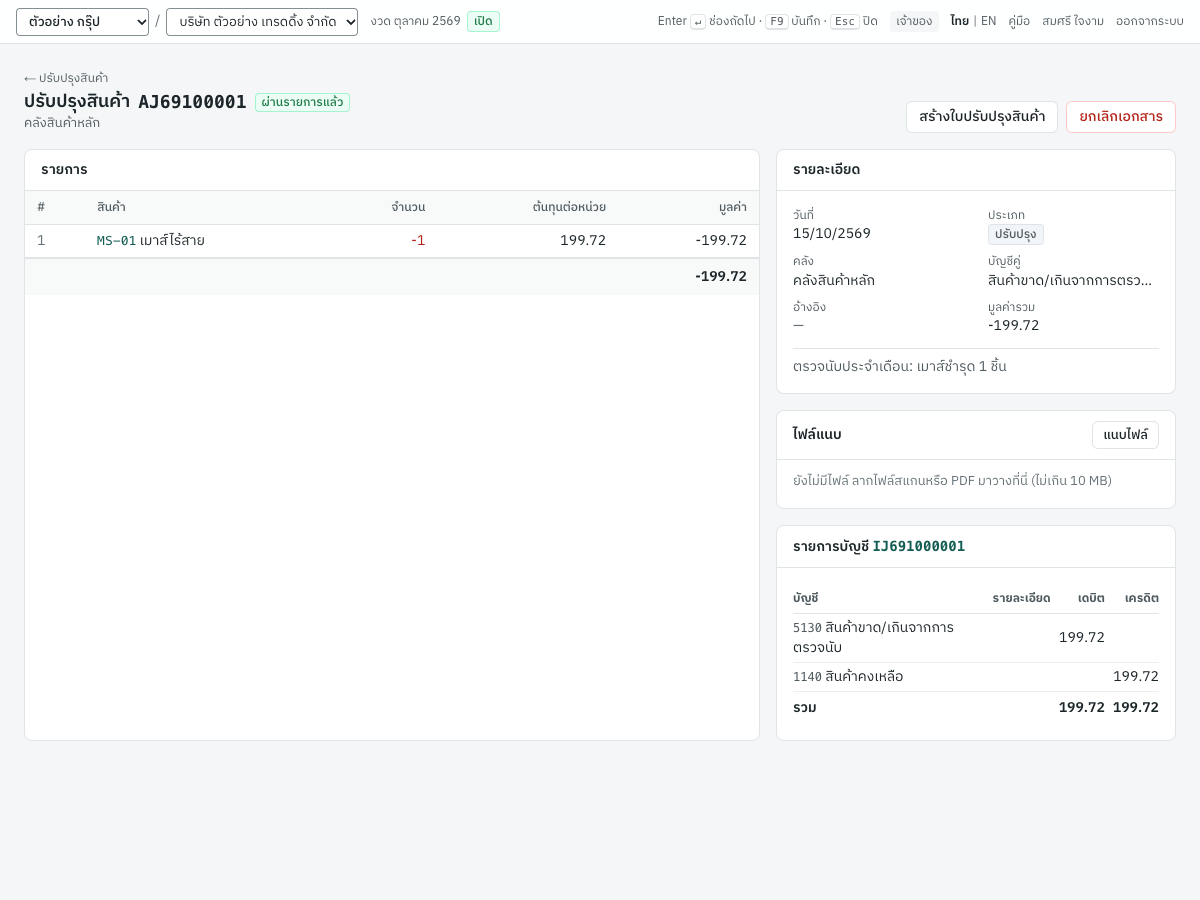Open the บริษัท ตัวอย่าง เทรดดิ้ง company dropdown

[262, 22]
